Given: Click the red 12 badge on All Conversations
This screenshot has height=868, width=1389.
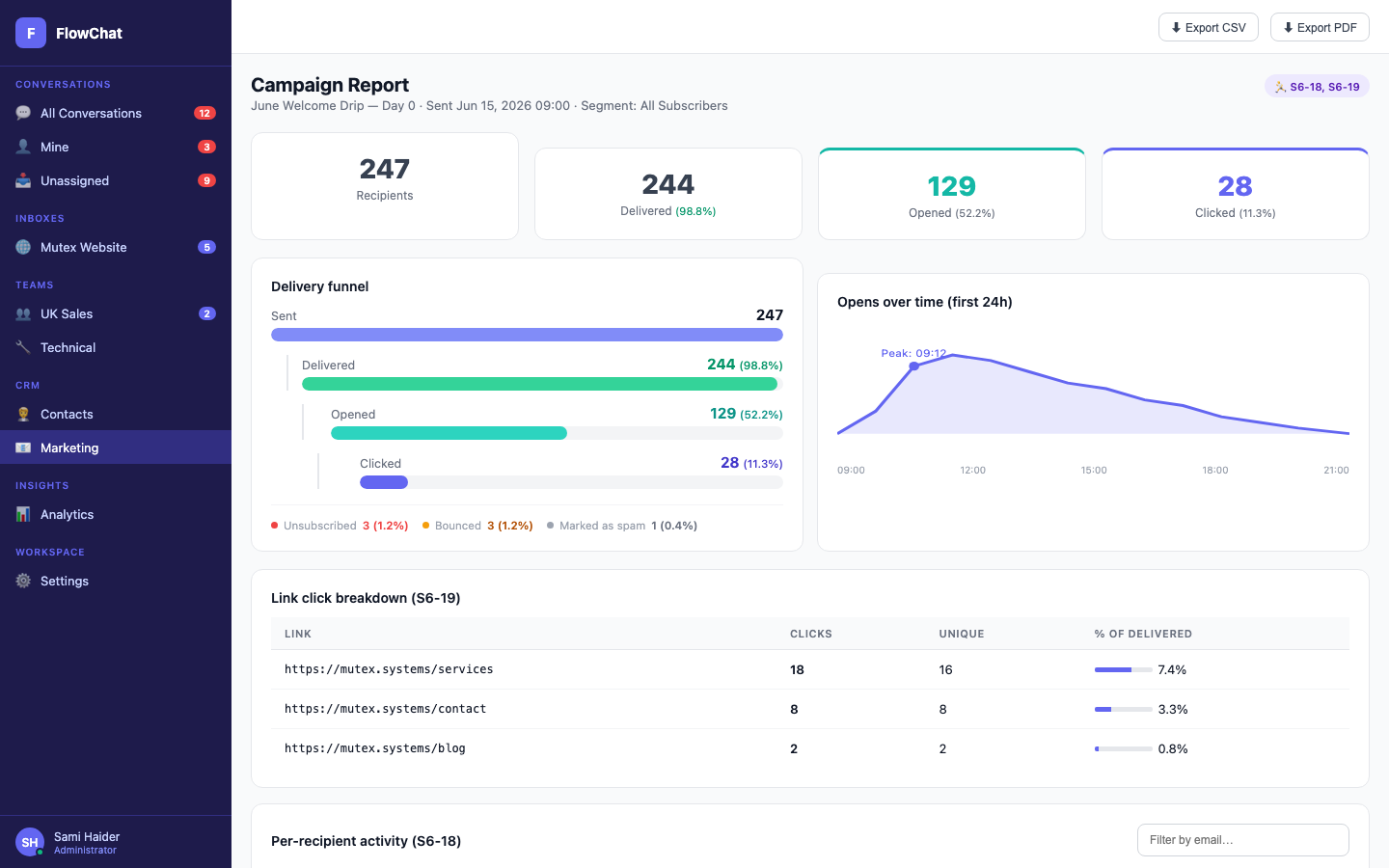Looking at the screenshot, I should coord(204,113).
